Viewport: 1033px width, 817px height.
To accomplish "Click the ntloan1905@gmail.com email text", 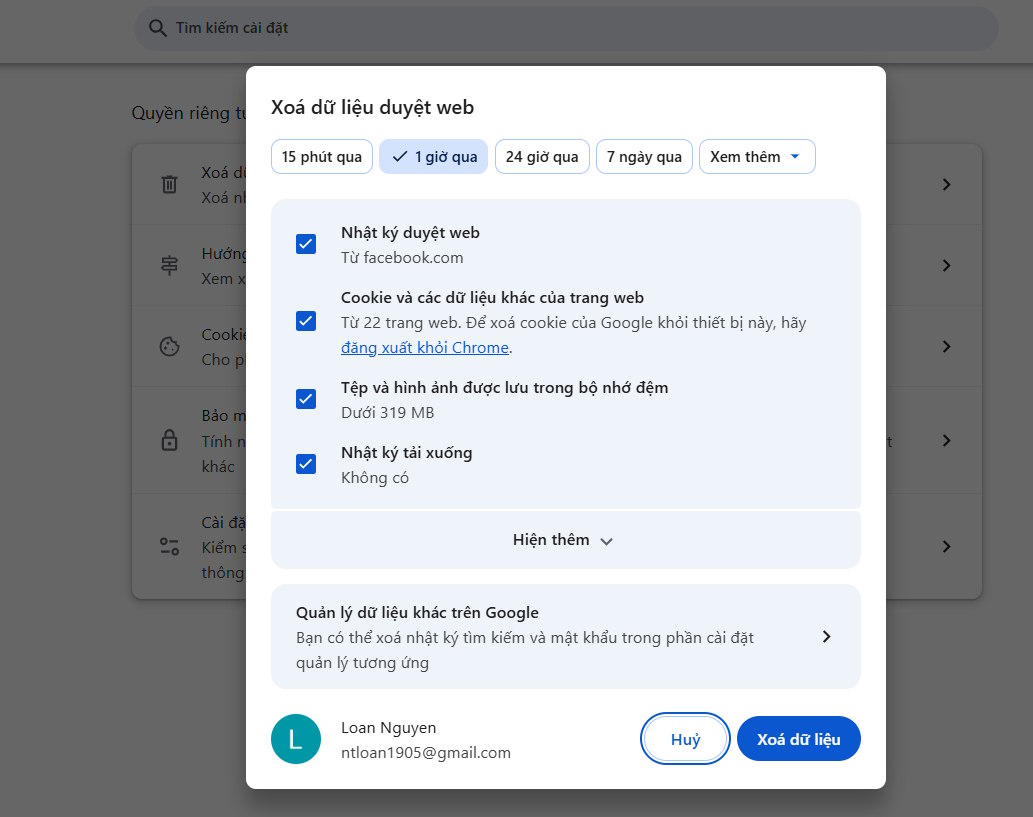I will point(426,752).
